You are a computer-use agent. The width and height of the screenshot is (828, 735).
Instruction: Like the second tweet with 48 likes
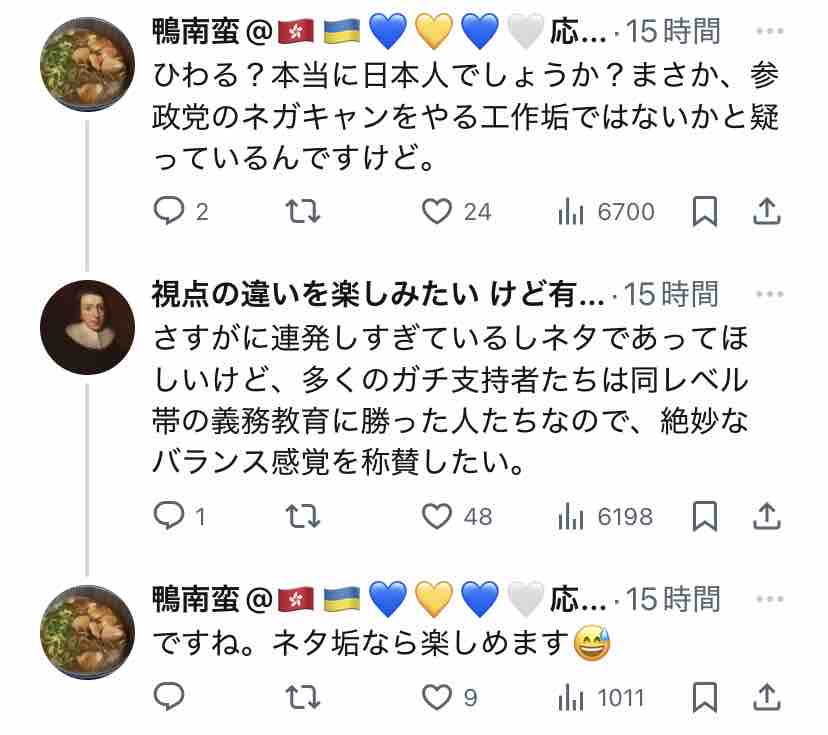coord(457,516)
